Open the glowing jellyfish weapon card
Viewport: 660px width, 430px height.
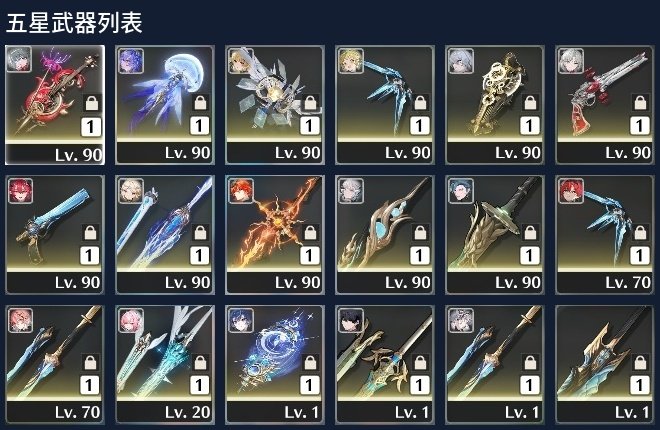165,105
